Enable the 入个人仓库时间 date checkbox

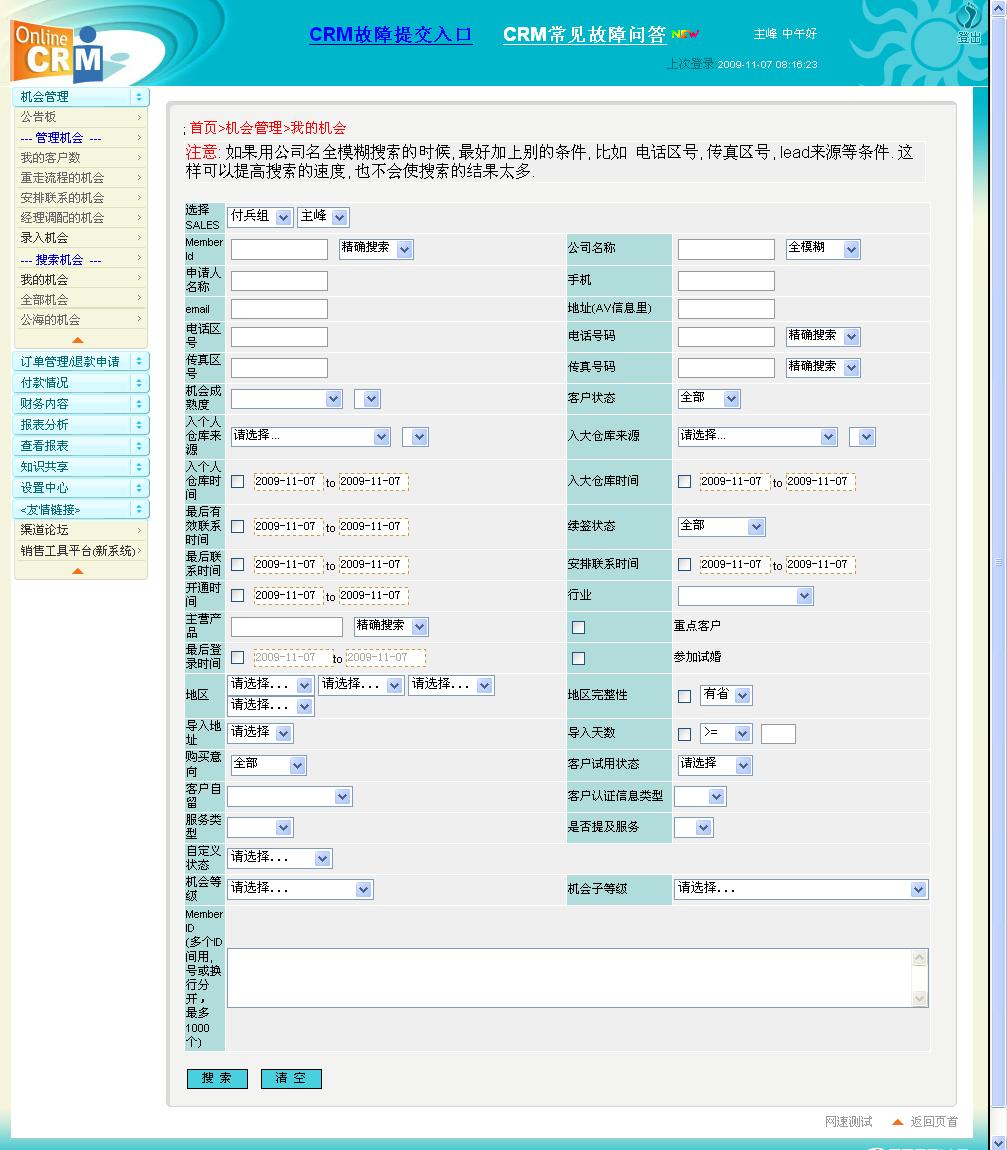(238, 482)
